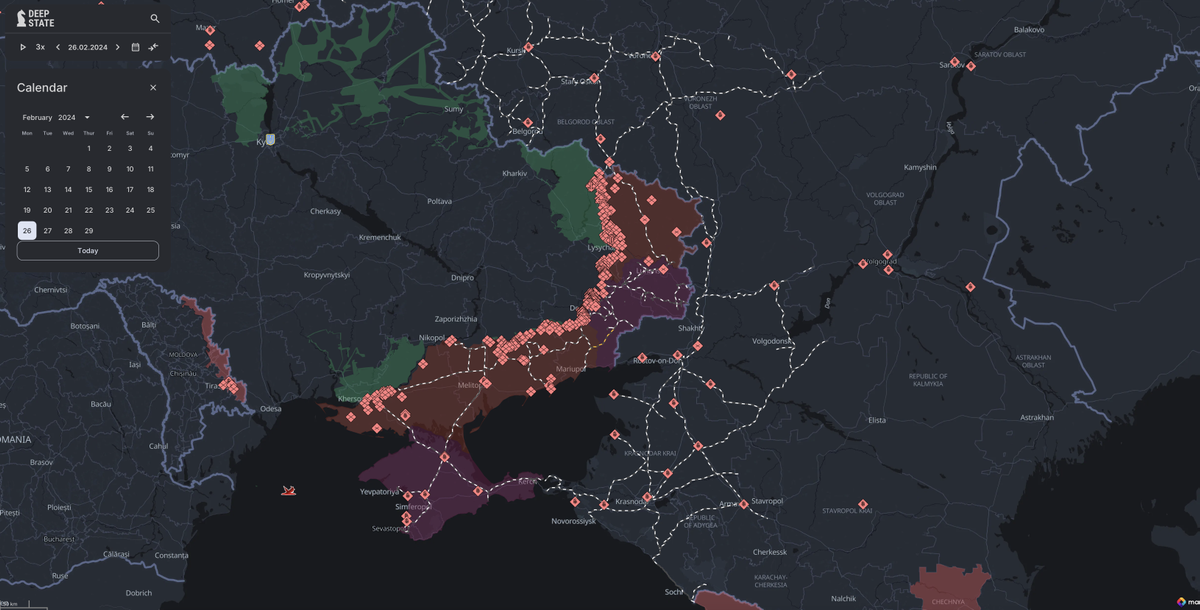
Task: Show previous month with left arrow
Action: [x=125, y=117]
